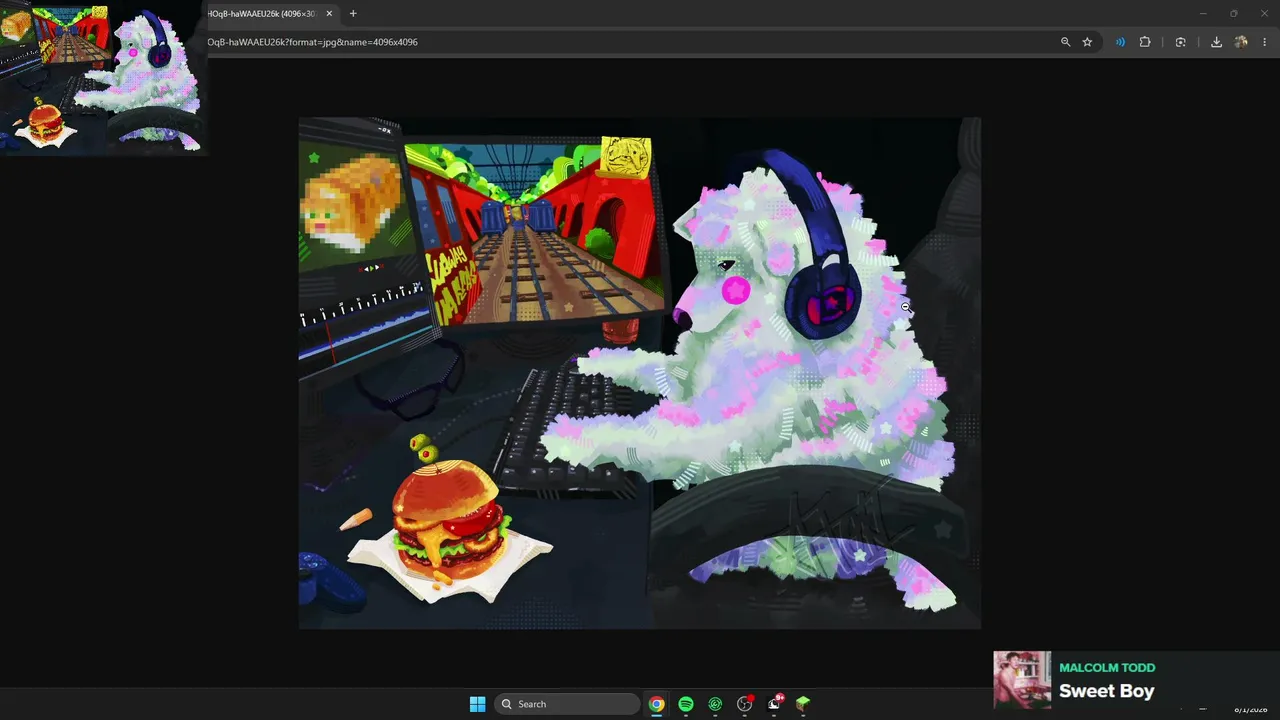Viewport: 1280px width, 720px height.
Task: Click the address bar URL
Action: click(313, 42)
